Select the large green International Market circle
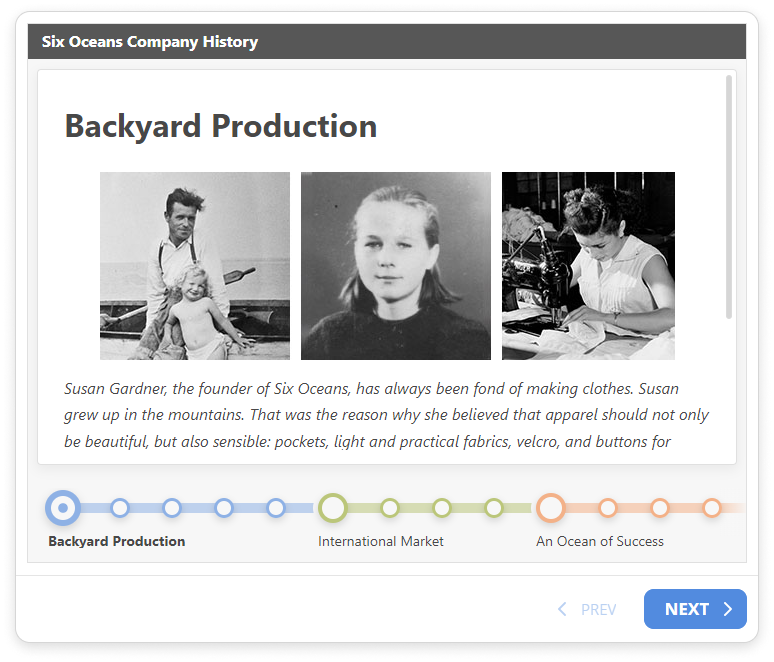 333,508
